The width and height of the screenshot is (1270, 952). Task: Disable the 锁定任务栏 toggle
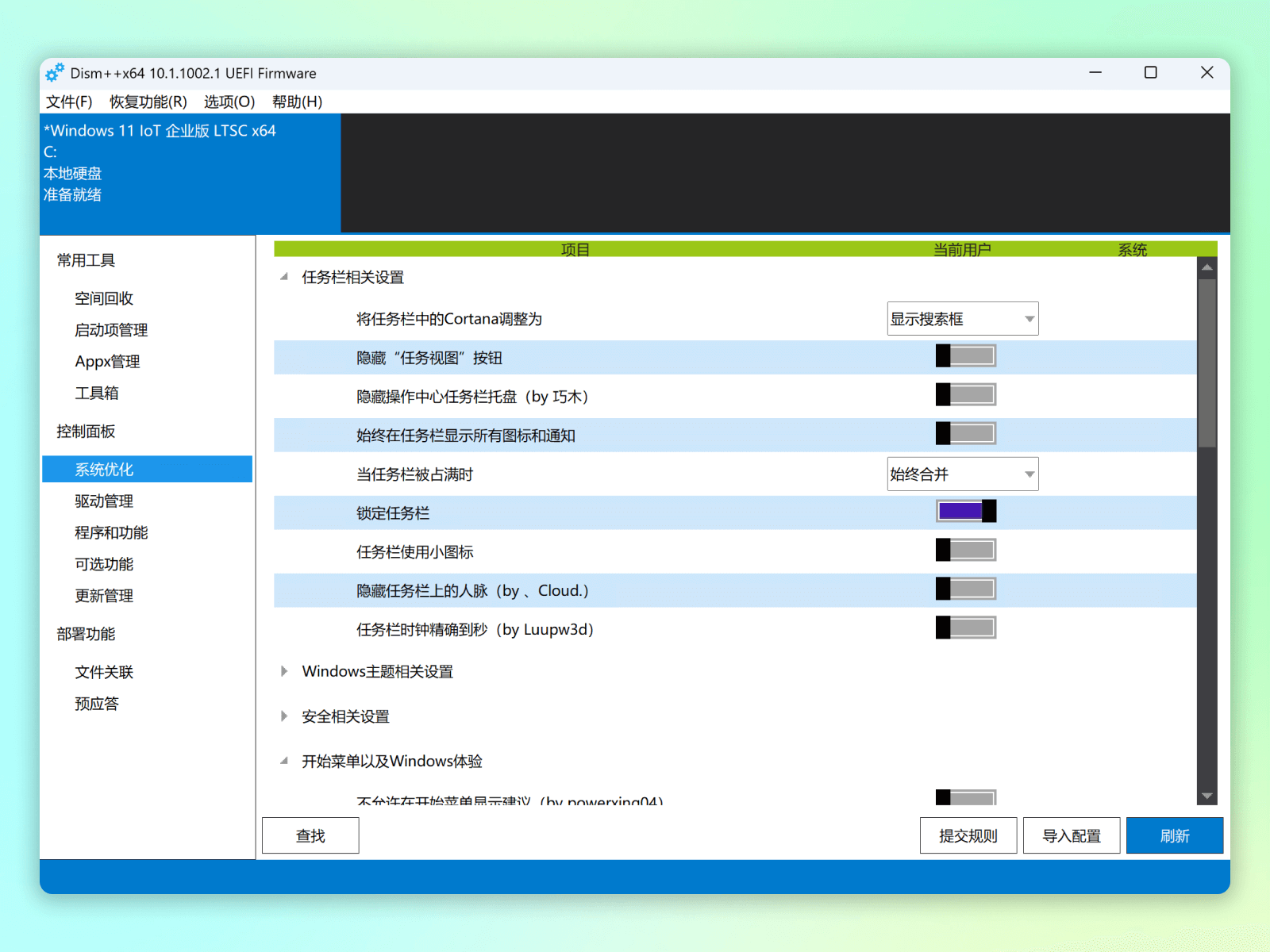[x=965, y=512]
